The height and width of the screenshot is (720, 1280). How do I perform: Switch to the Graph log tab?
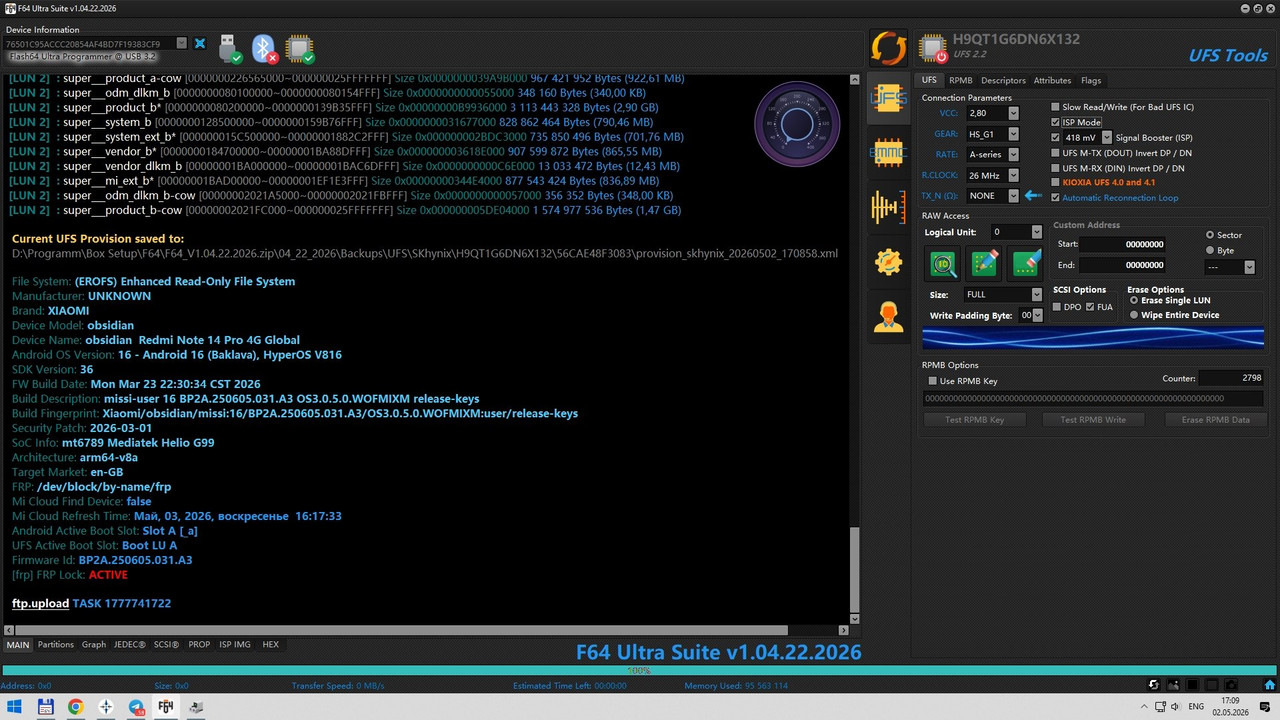[x=94, y=645]
